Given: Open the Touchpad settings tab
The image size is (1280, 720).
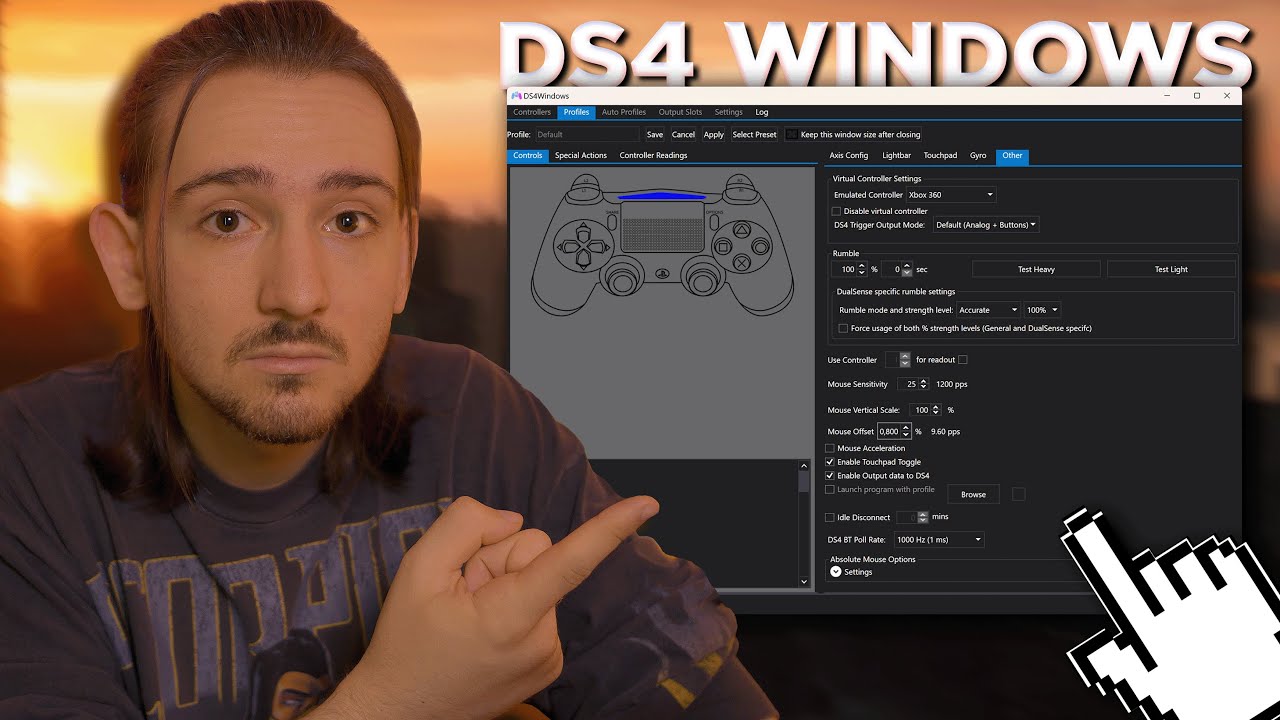Looking at the screenshot, I should coord(940,155).
